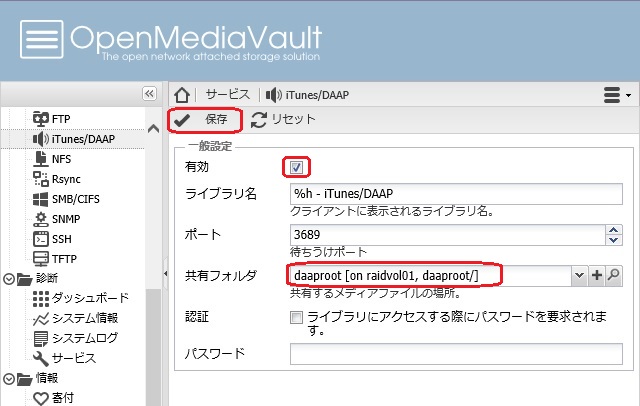Open the Rsync service icon
Screen dimensions: 640x406
[40, 179]
